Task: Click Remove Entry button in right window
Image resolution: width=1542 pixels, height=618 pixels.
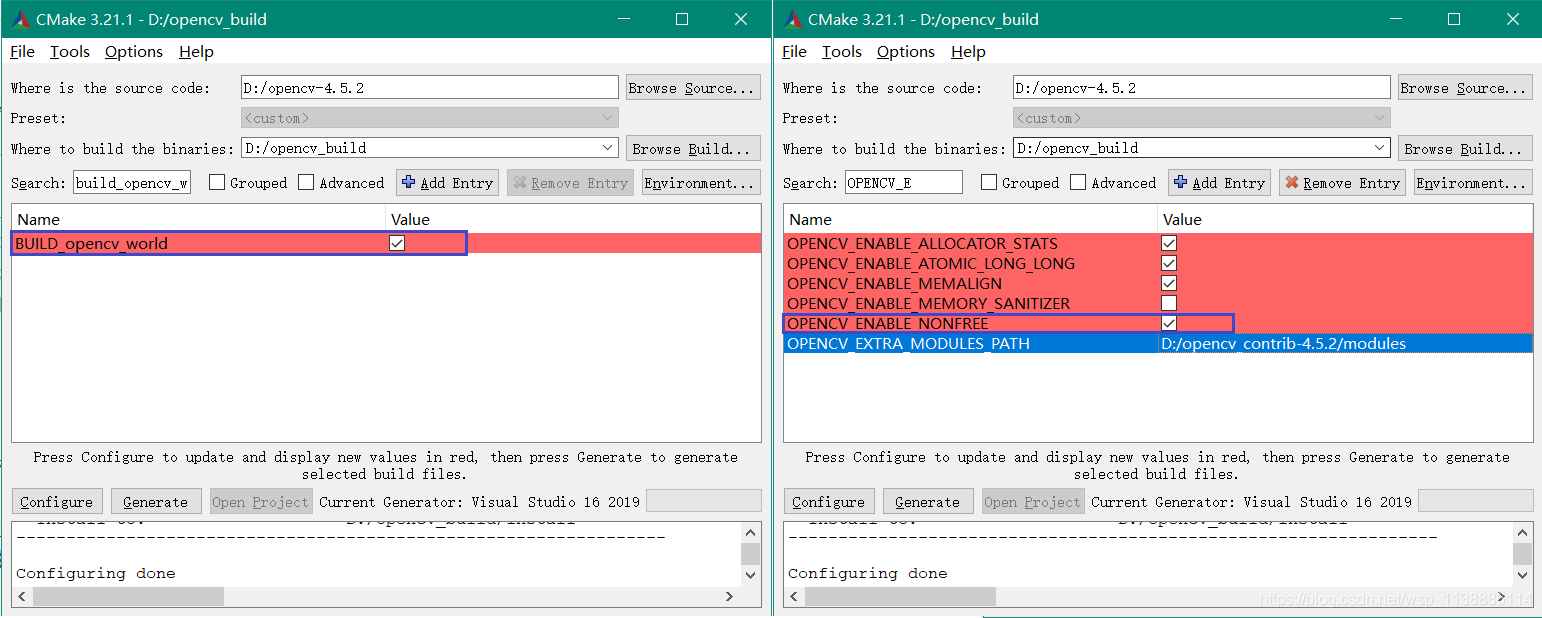Action: (x=1342, y=183)
